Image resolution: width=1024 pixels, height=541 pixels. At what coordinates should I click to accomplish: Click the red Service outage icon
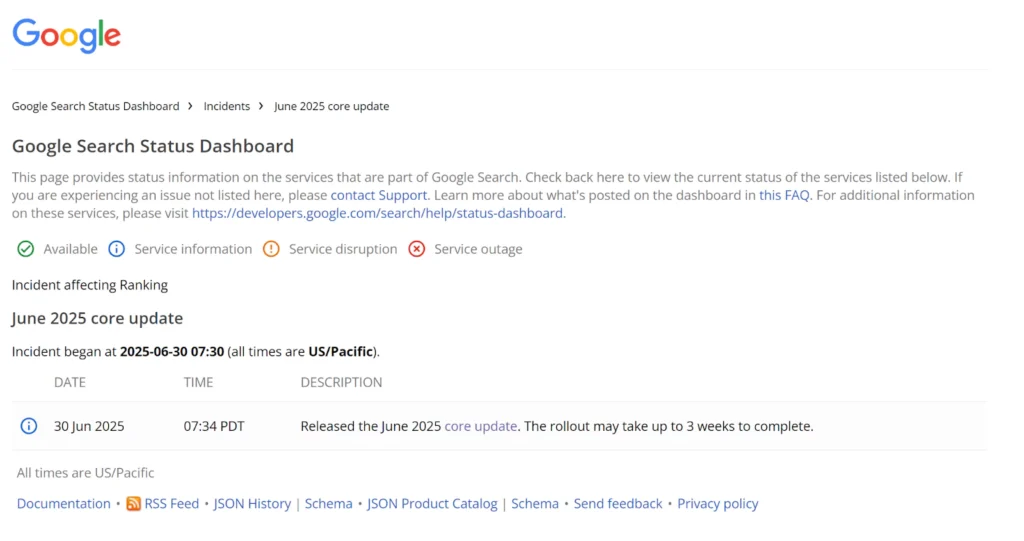pyautogui.click(x=417, y=249)
